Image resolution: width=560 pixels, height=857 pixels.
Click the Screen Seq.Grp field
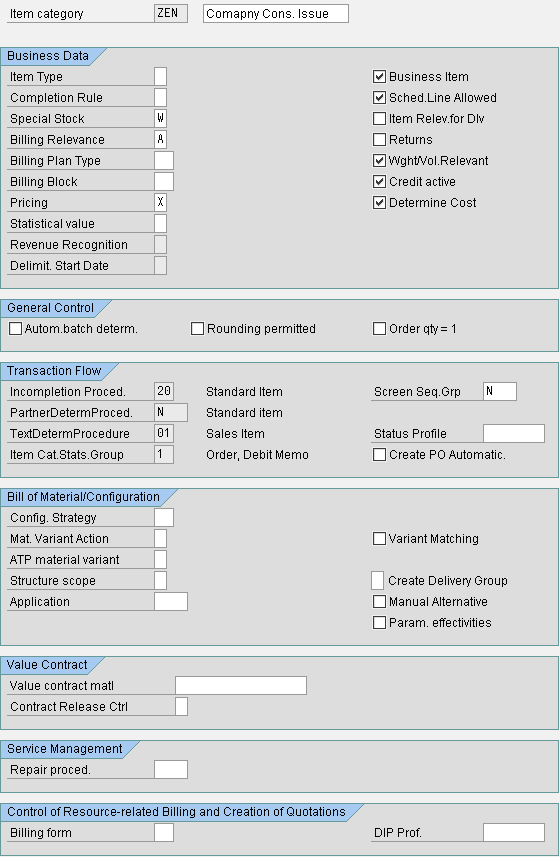coord(500,391)
